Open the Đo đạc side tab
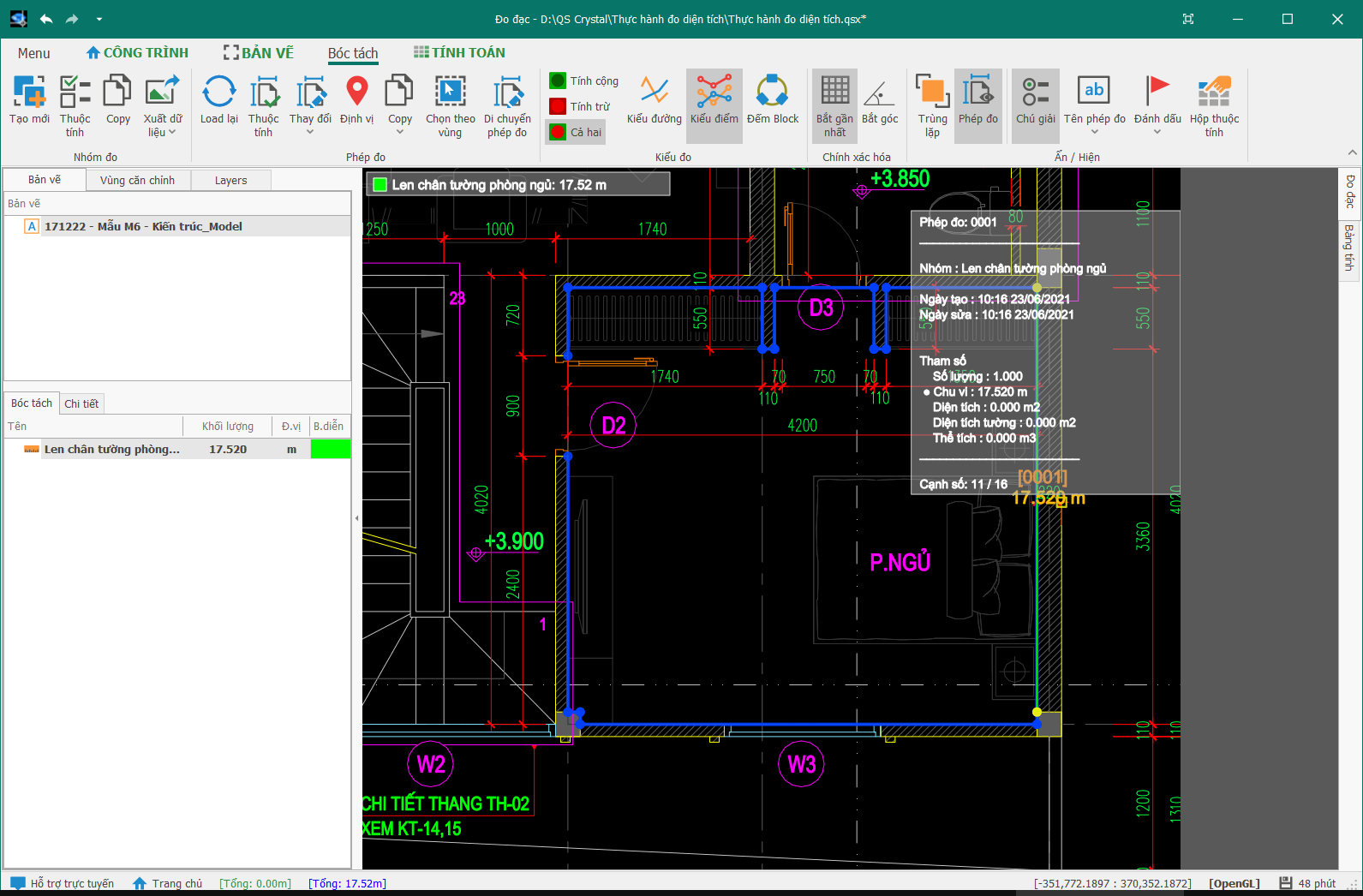 tap(1349, 192)
